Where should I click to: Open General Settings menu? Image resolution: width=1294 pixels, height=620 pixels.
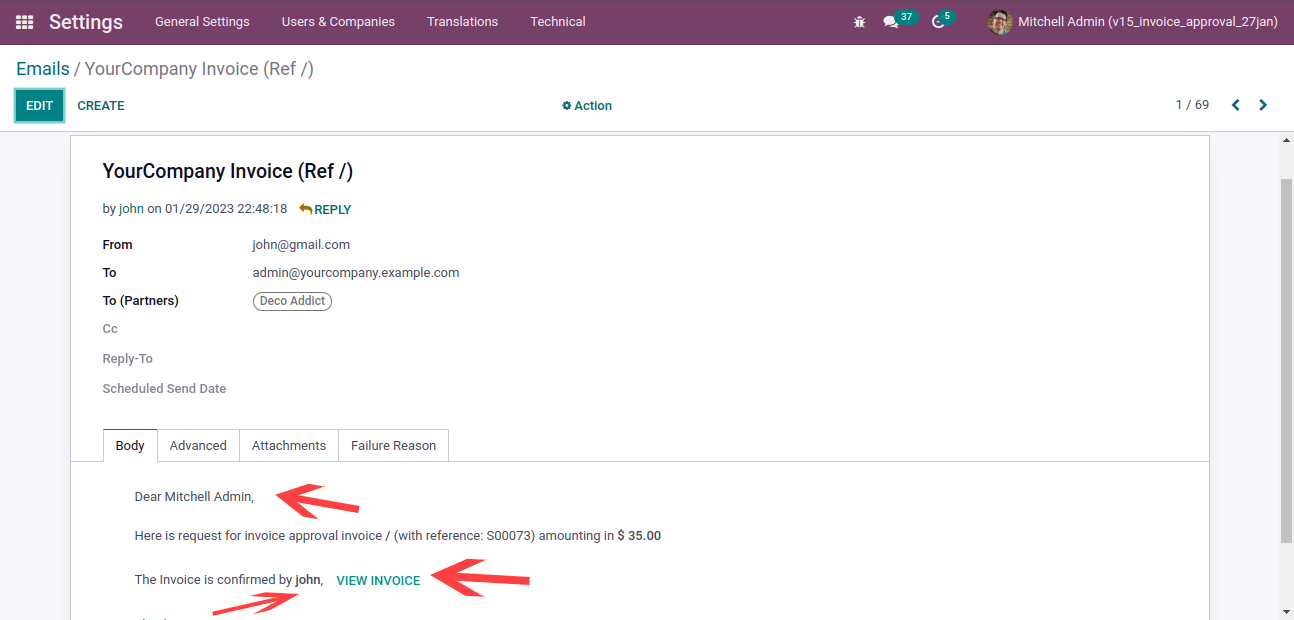coord(202,22)
